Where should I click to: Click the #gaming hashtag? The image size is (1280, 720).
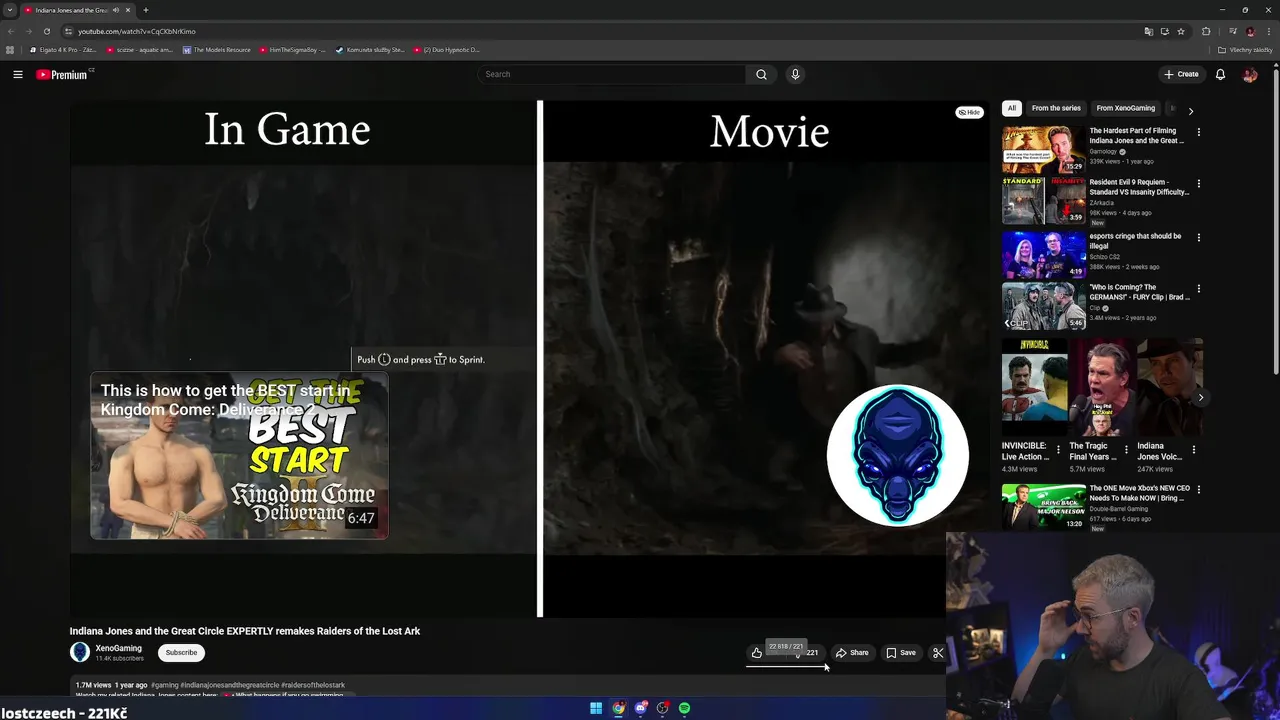point(164,685)
